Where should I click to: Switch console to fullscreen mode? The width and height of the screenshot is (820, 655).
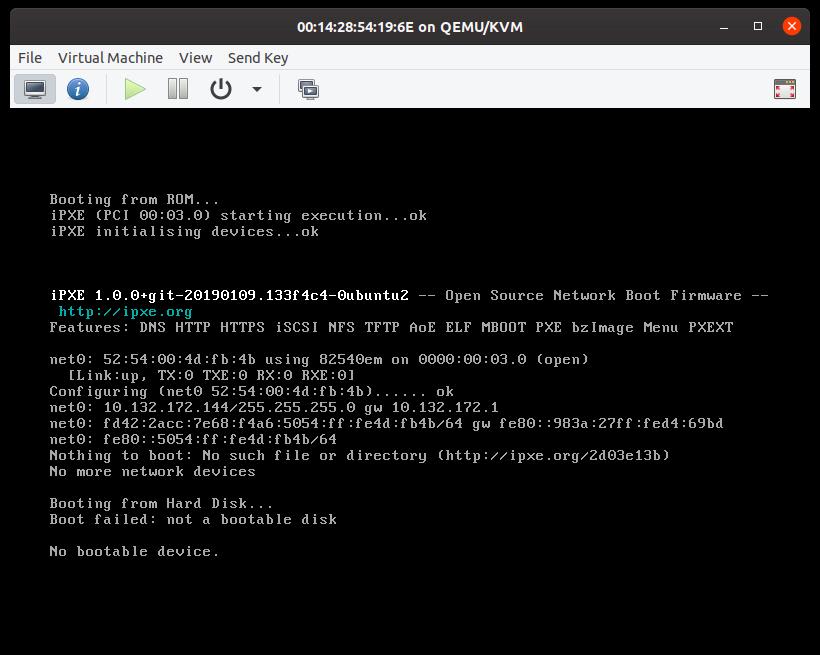(x=784, y=89)
